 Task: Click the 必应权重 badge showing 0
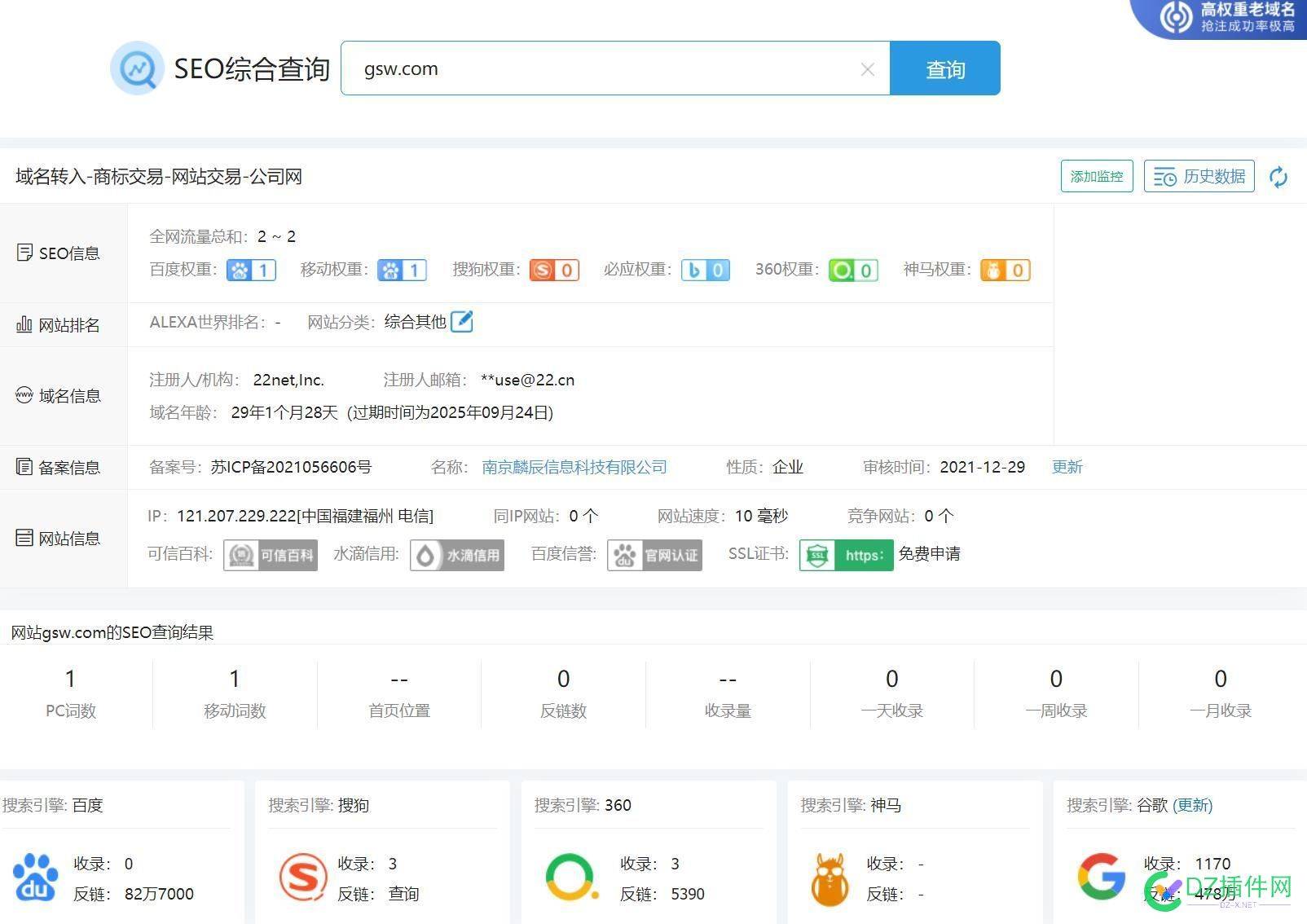(706, 270)
